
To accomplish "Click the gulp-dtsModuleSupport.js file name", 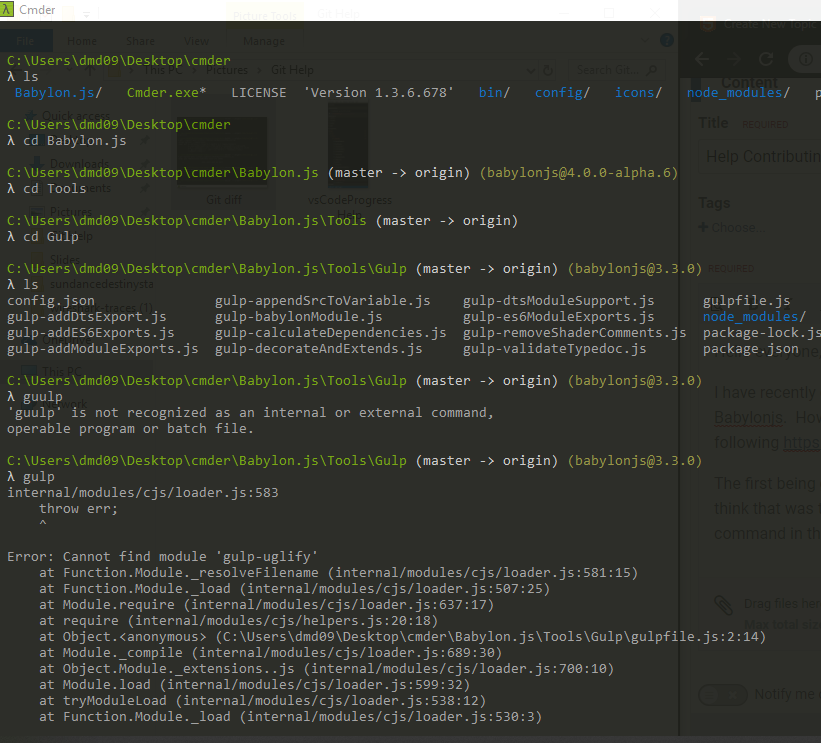I will (x=559, y=301).
